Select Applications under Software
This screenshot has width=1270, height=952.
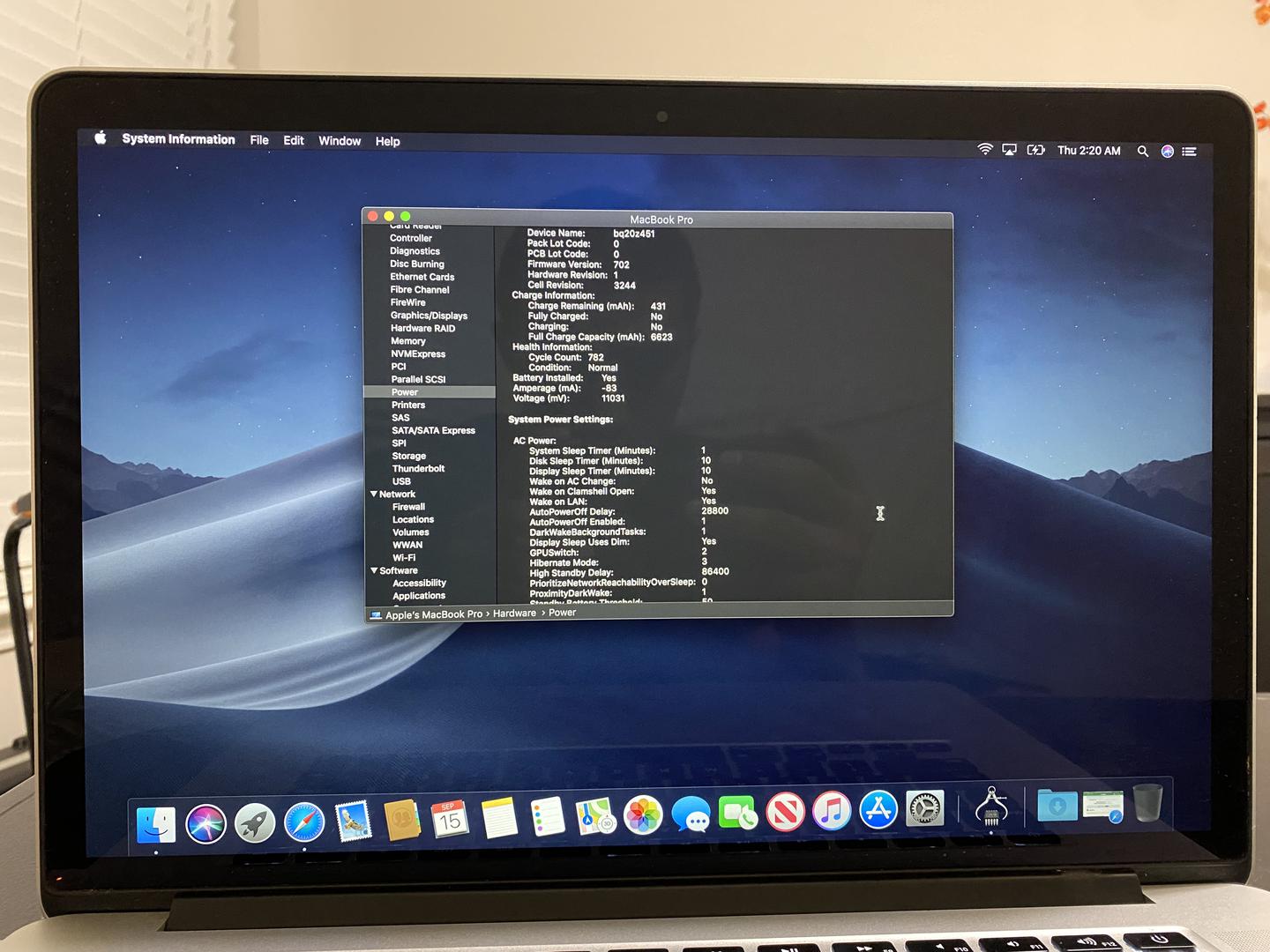tap(419, 596)
